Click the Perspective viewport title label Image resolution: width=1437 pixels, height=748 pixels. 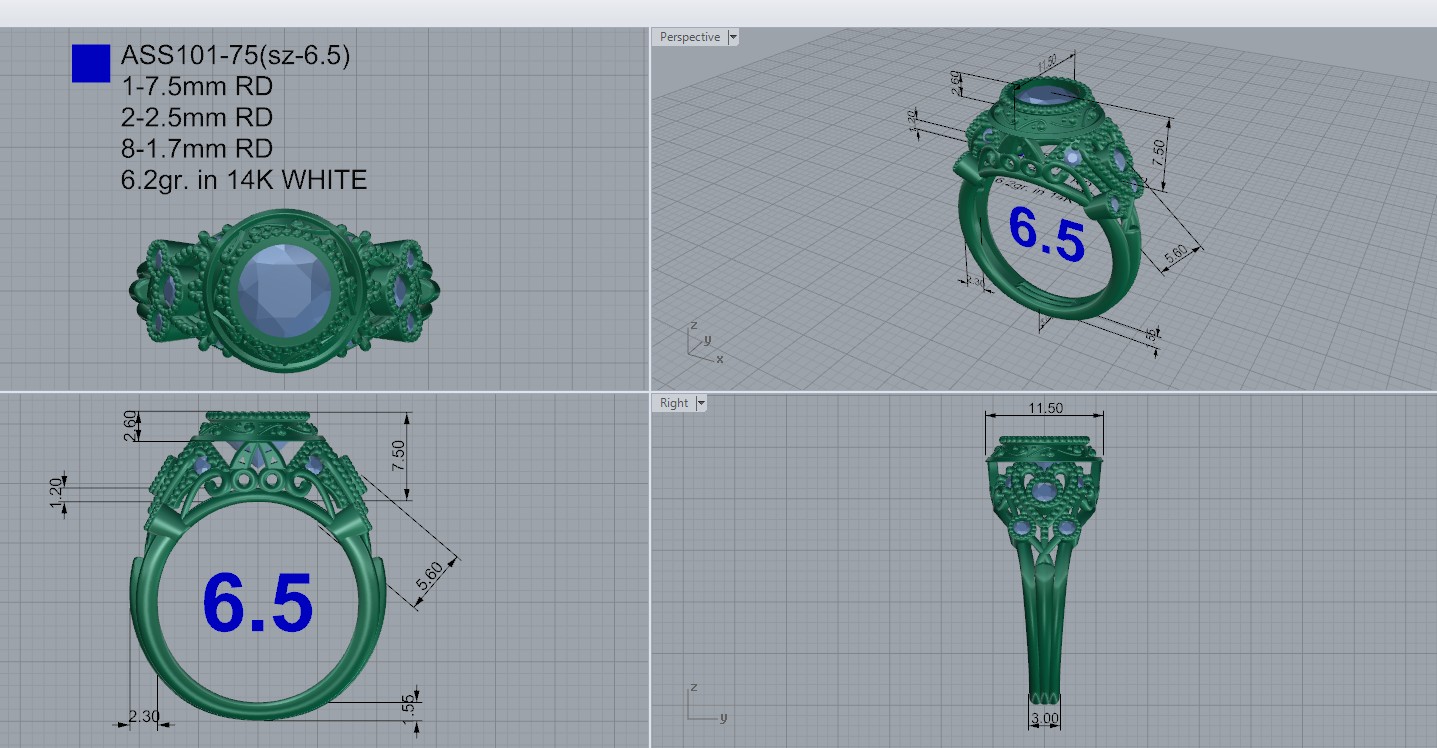click(x=689, y=37)
